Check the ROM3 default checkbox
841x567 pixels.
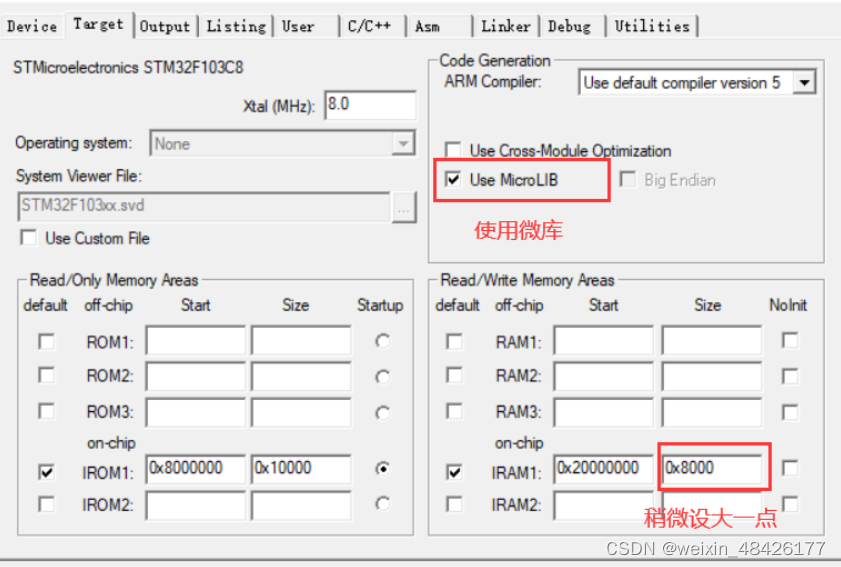point(47,411)
